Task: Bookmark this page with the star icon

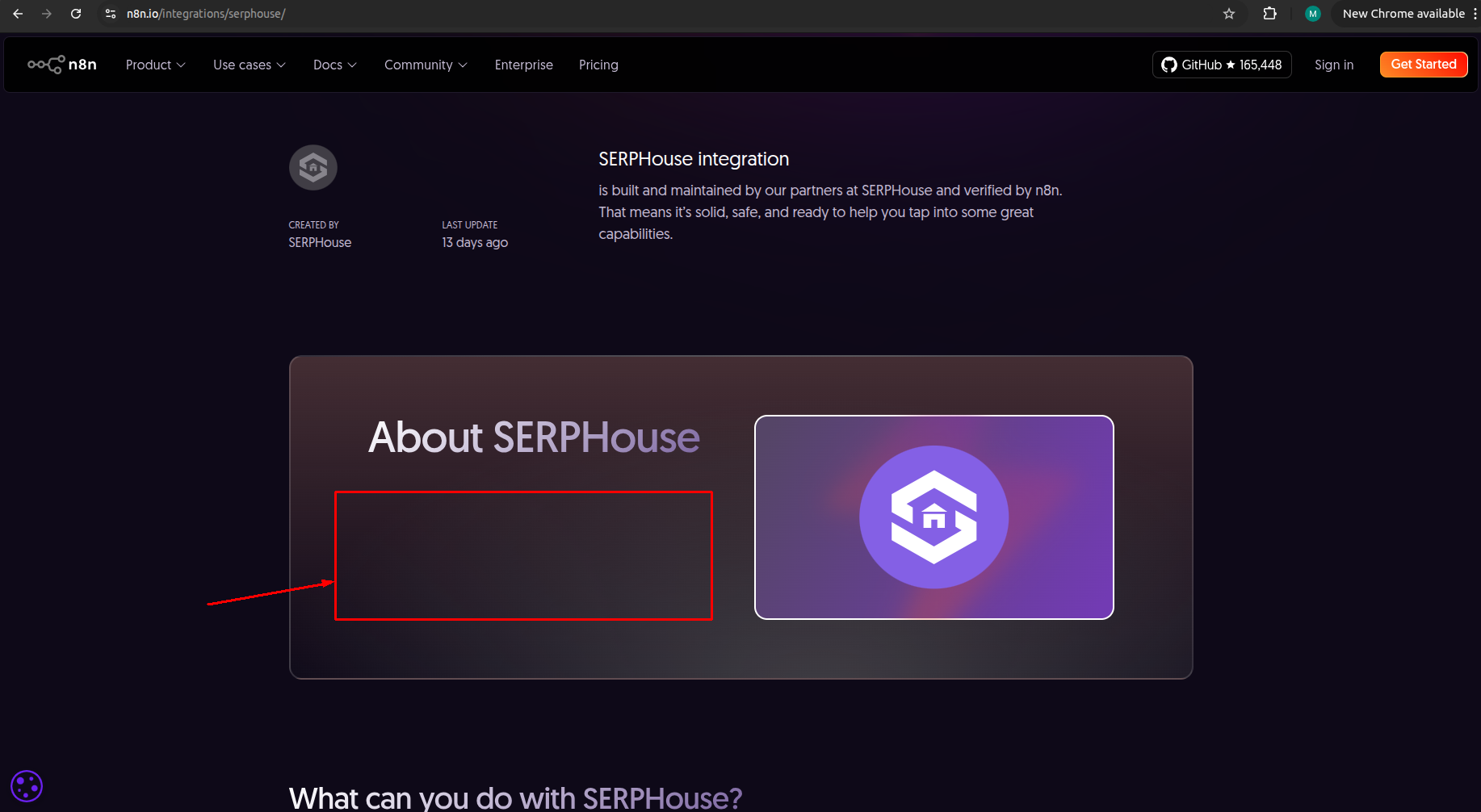Action: coord(1229,14)
